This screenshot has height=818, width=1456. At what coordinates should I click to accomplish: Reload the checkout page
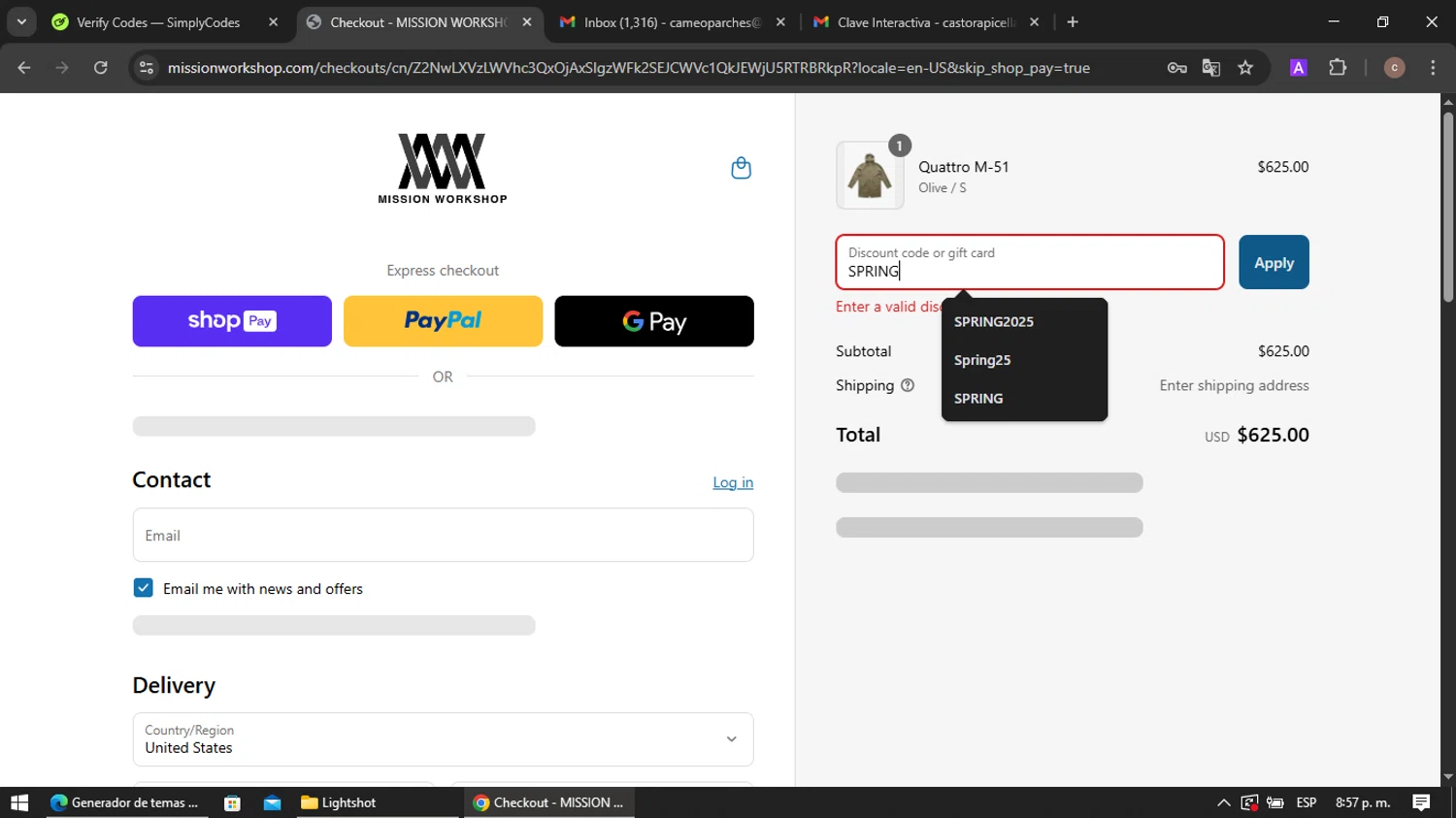(x=100, y=68)
